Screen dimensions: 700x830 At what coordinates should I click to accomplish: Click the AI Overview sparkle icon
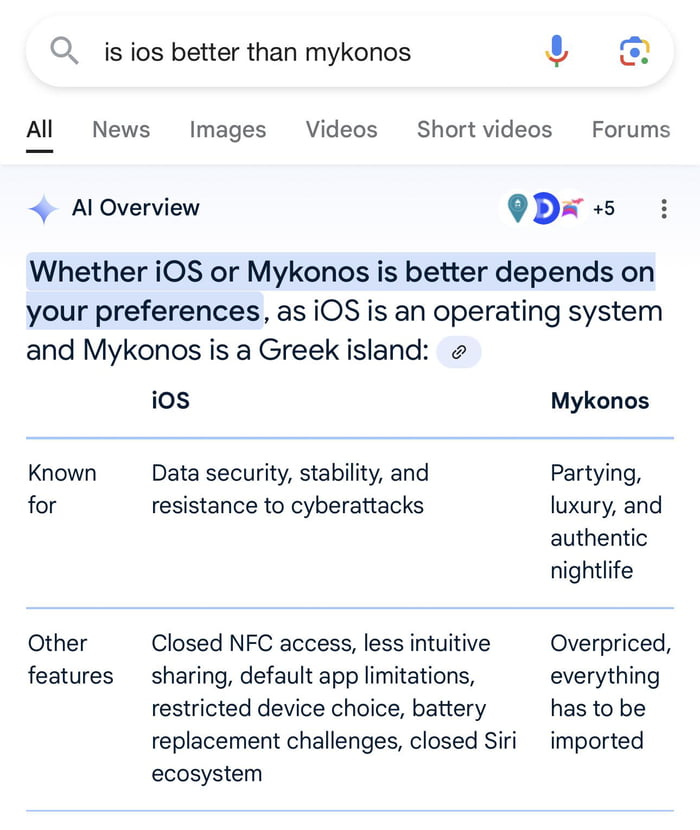point(43,209)
